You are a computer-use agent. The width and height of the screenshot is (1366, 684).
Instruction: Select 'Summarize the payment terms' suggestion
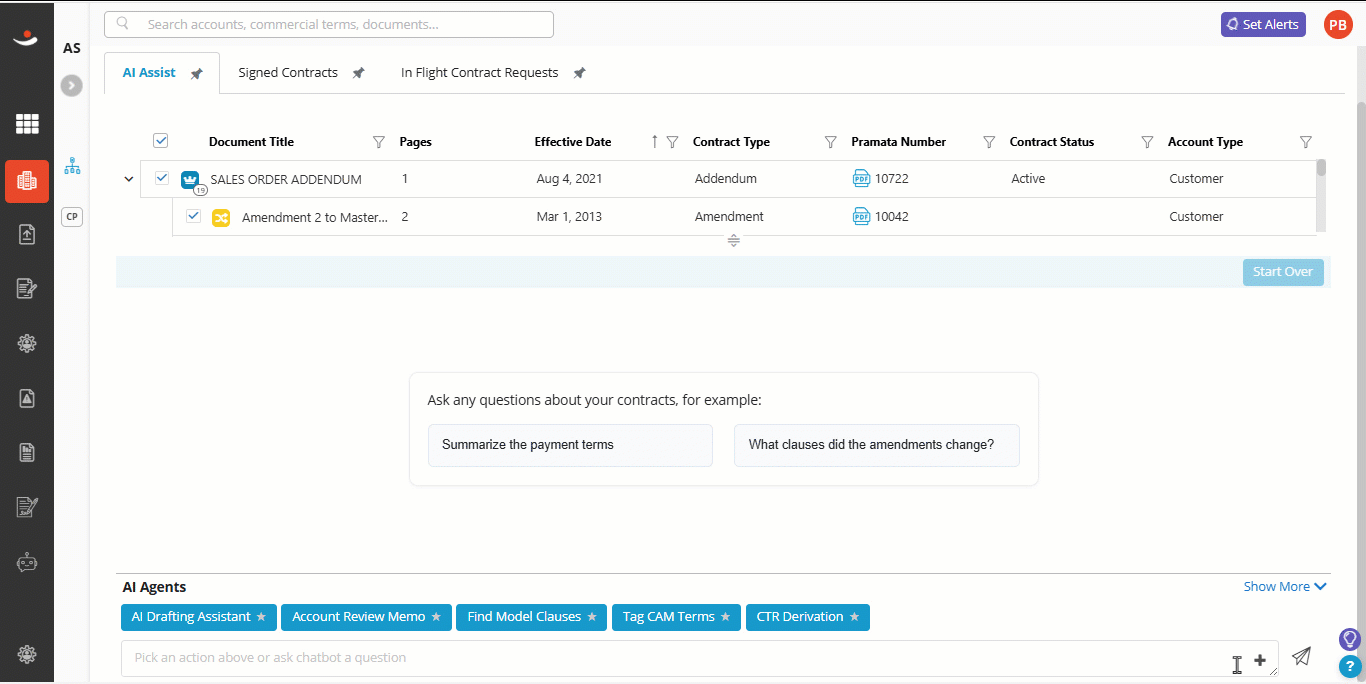570,445
